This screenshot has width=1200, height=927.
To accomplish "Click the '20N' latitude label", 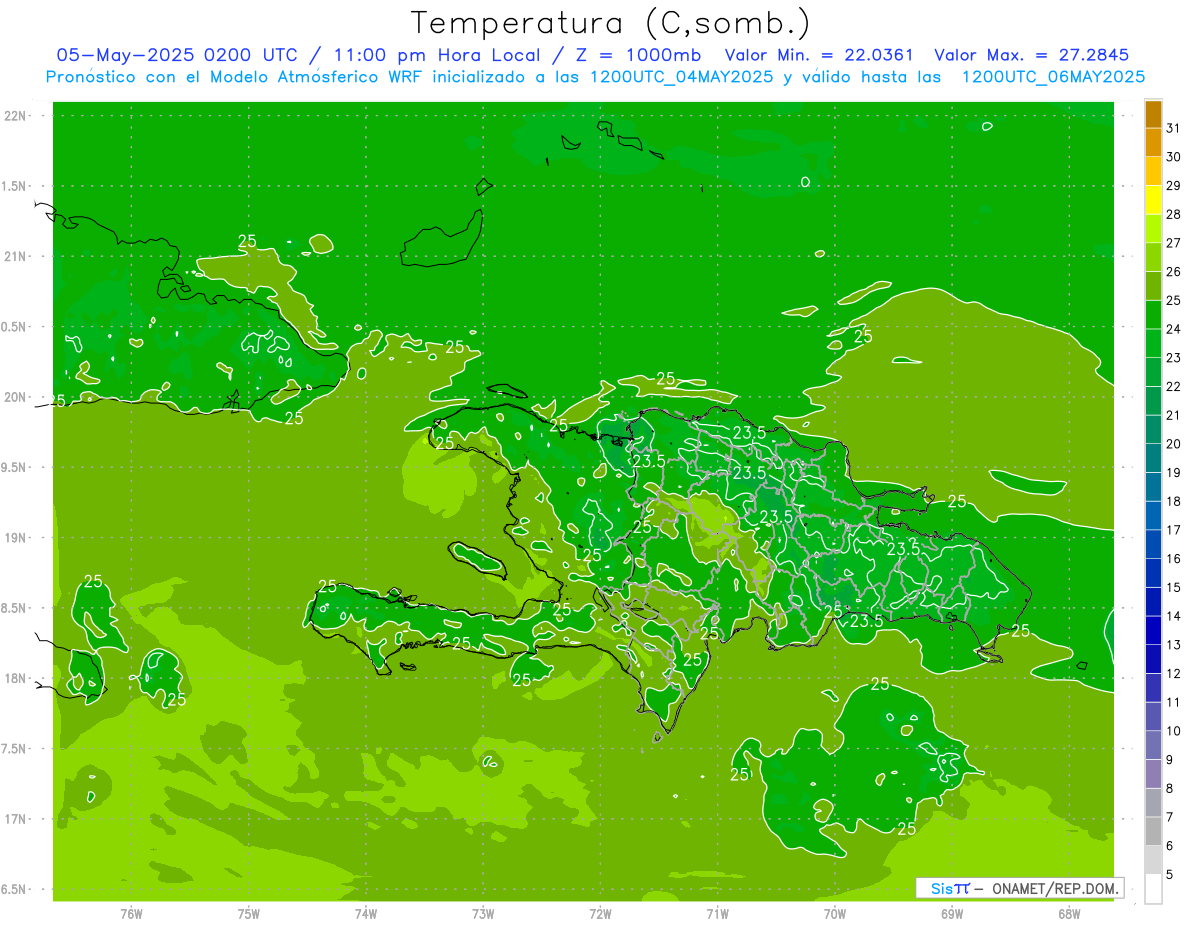I will click(x=15, y=398).
